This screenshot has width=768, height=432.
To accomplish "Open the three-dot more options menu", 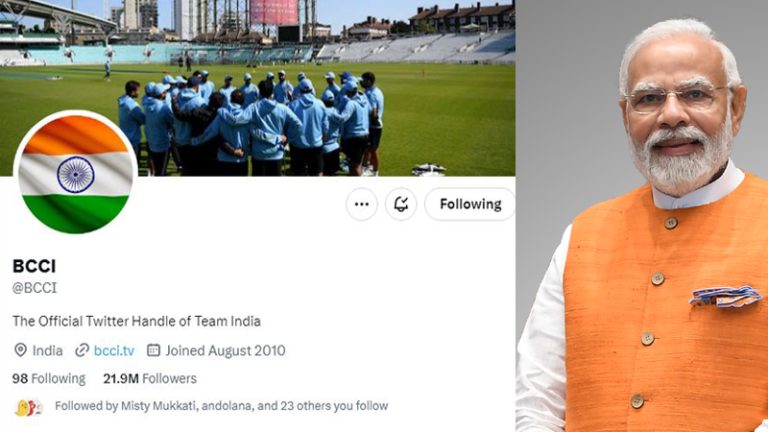I will pos(361,204).
